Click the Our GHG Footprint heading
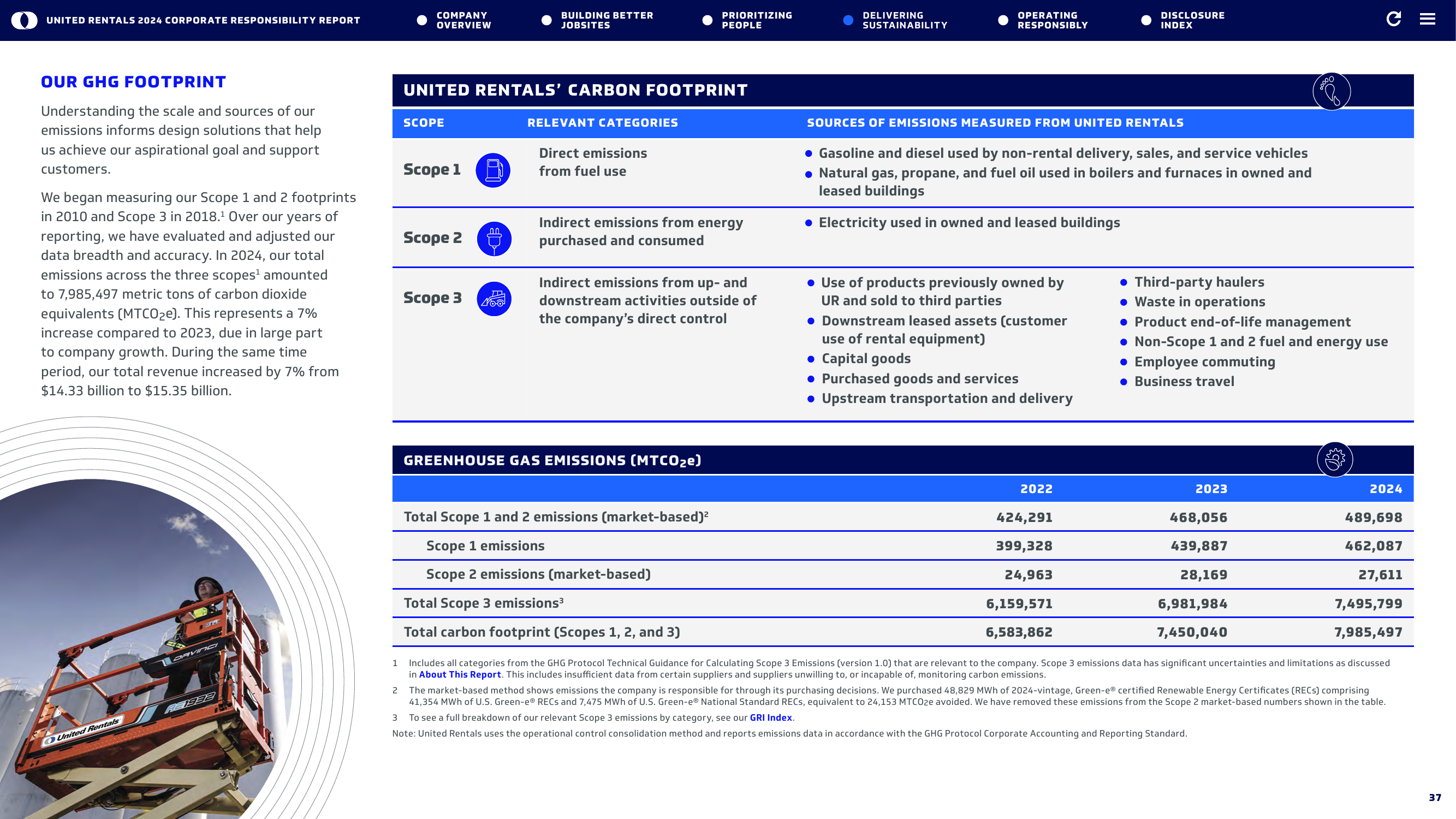 [x=133, y=82]
